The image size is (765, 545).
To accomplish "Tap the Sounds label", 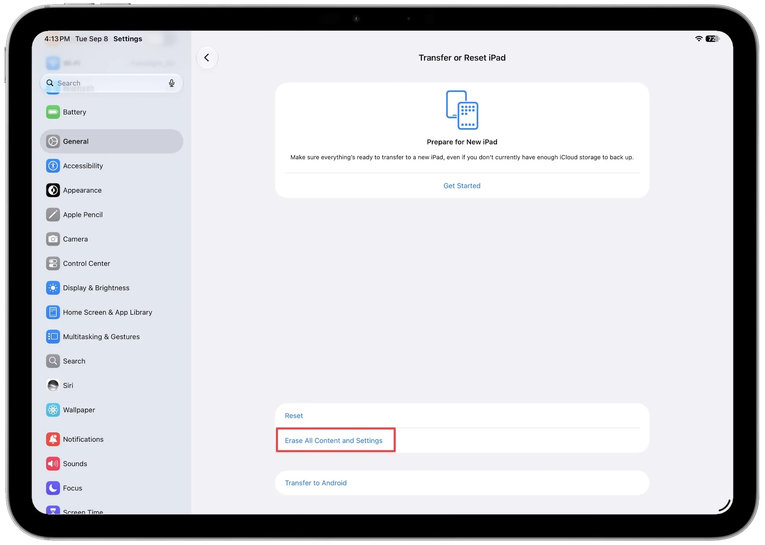I will coord(75,464).
